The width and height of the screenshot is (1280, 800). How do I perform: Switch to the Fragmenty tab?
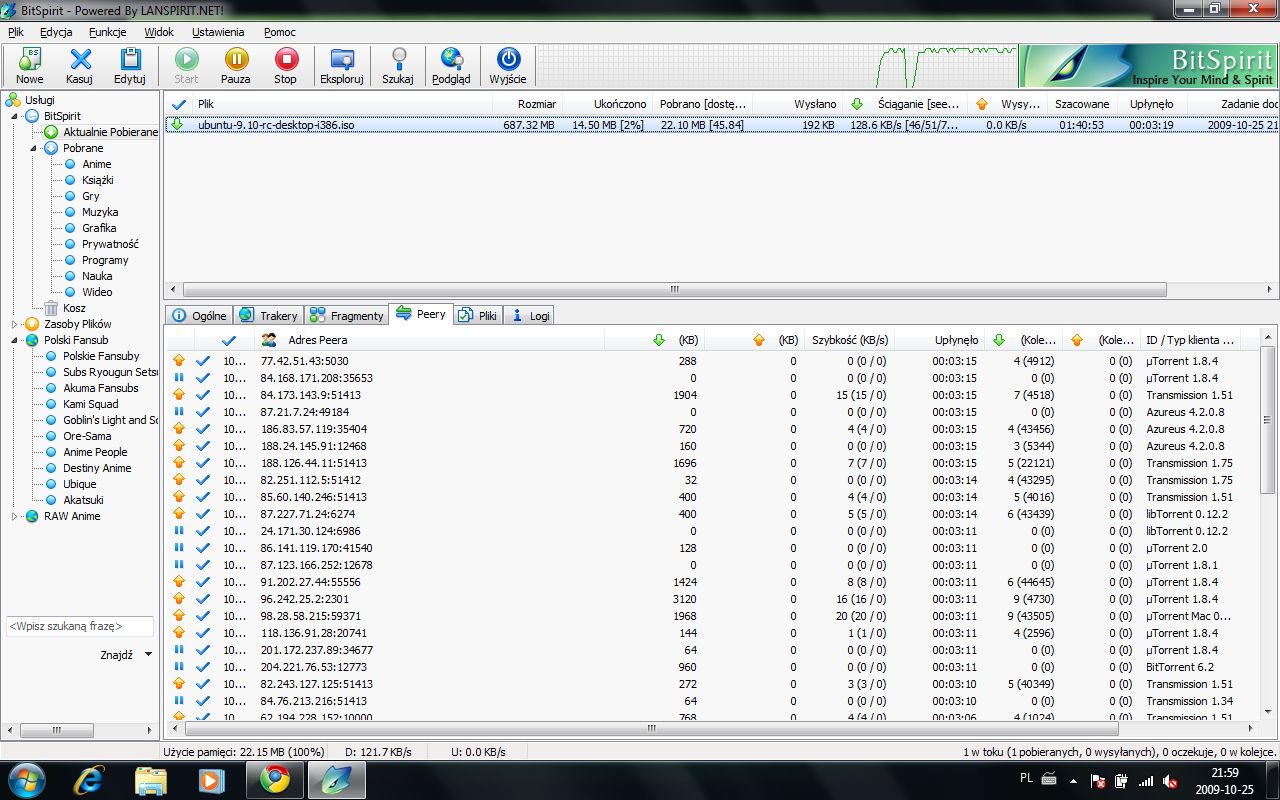click(347, 315)
